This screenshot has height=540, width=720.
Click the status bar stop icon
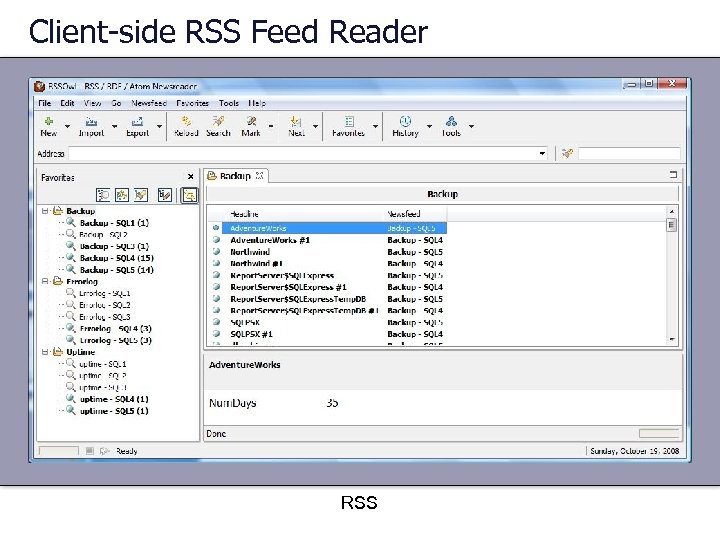pyautogui.click(x=90, y=451)
